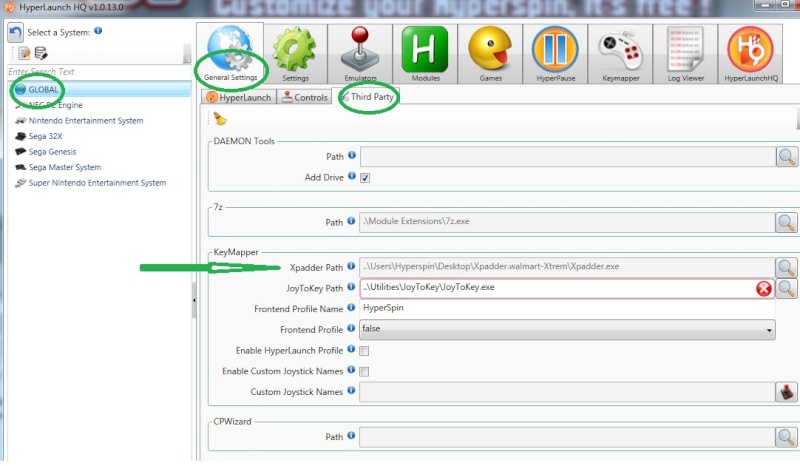This screenshot has height=466, width=800.
Task: Click info icon next to Frontend Profile Name
Action: pos(351,307)
